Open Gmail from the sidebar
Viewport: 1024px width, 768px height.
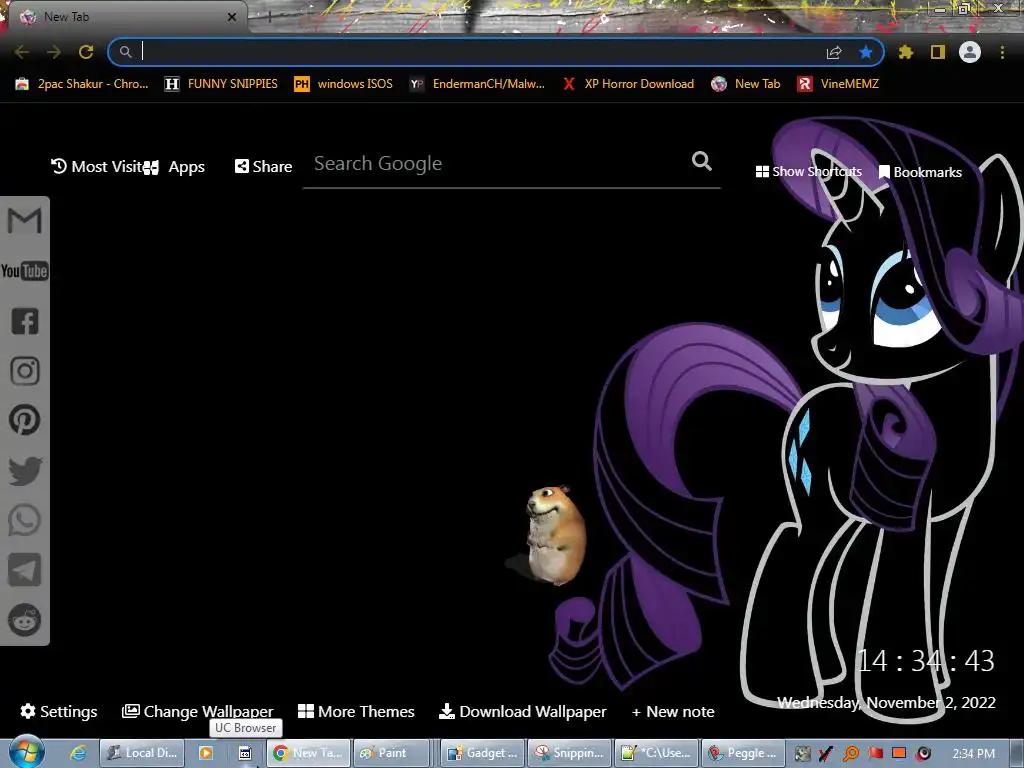pyautogui.click(x=24, y=221)
